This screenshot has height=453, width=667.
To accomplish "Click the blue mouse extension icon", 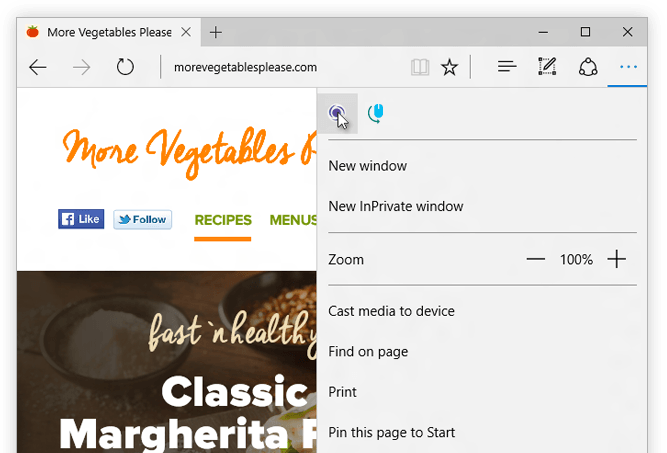I will coord(376,114).
